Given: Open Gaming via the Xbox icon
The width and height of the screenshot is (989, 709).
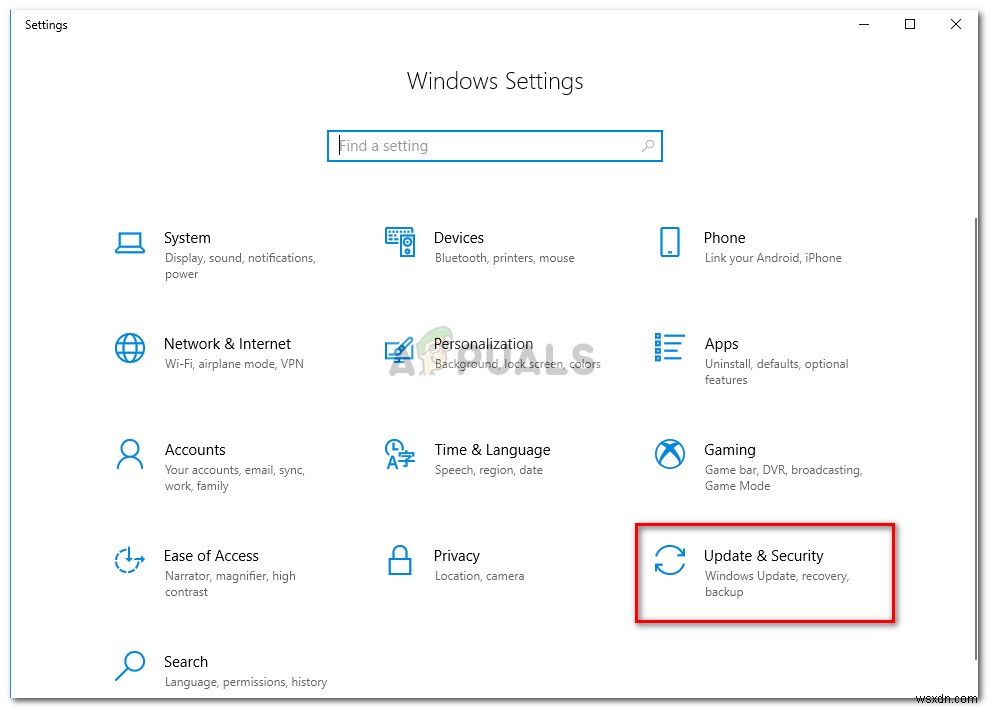Looking at the screenshot, I should click(x=668, y=454).
